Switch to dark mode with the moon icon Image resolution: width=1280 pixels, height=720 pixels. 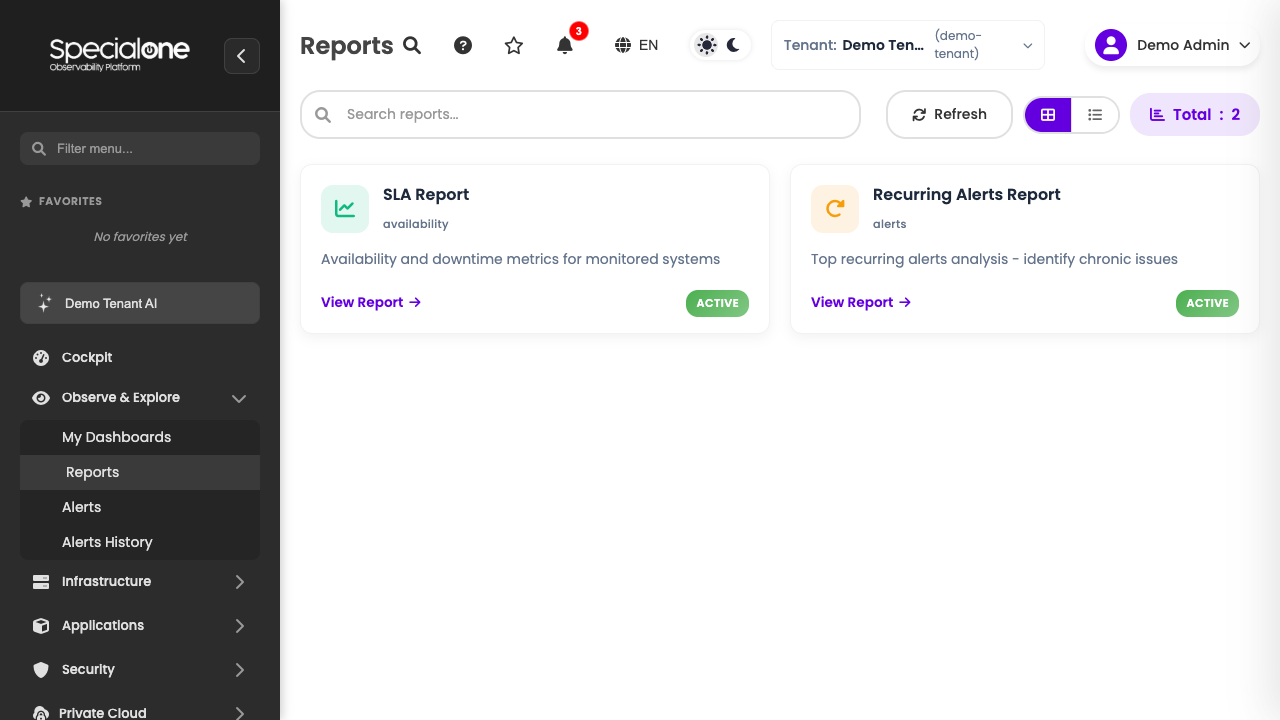pyautogui.click(x=733, y=45)
